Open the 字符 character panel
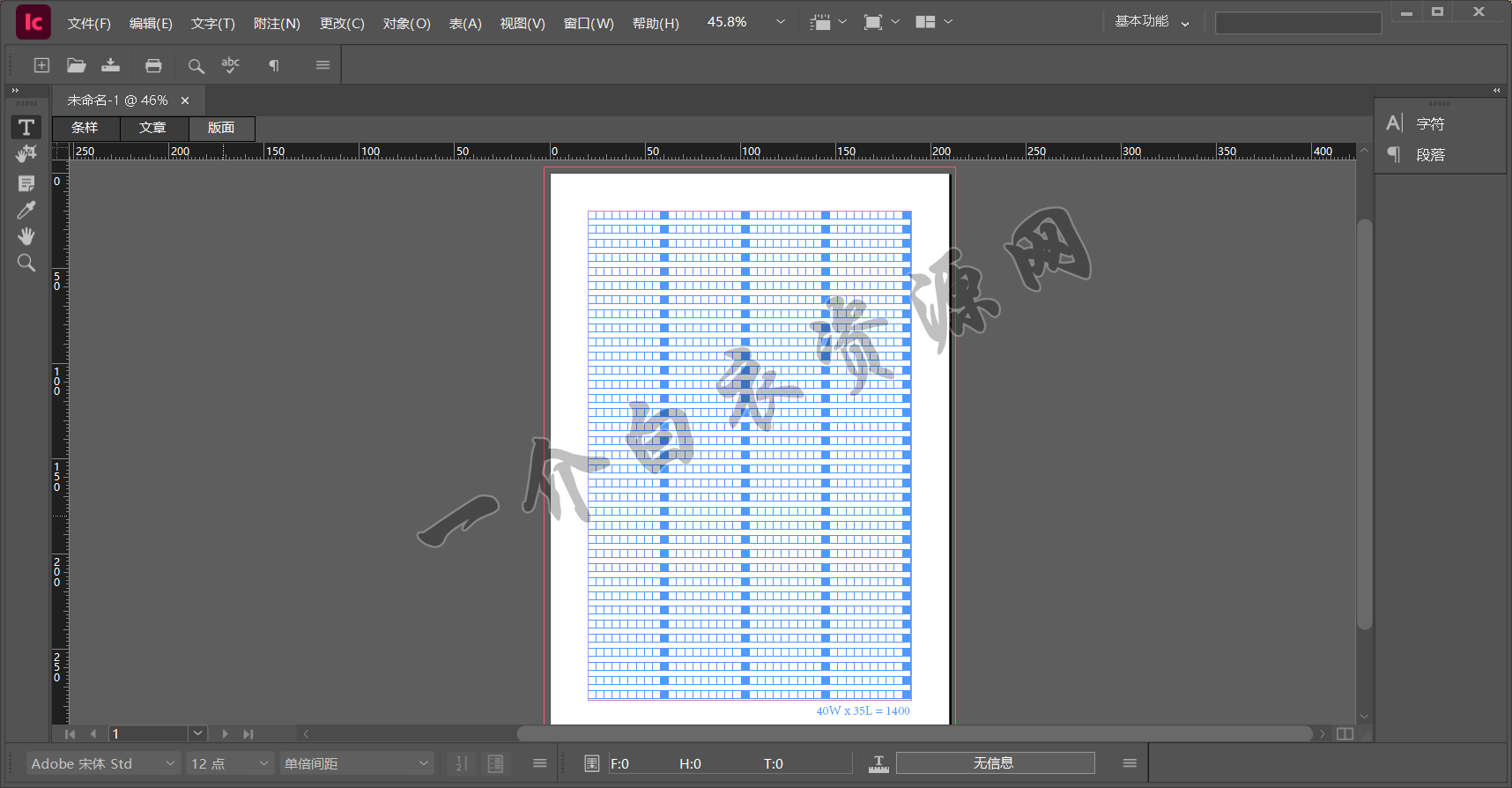 pos(1429,124)
